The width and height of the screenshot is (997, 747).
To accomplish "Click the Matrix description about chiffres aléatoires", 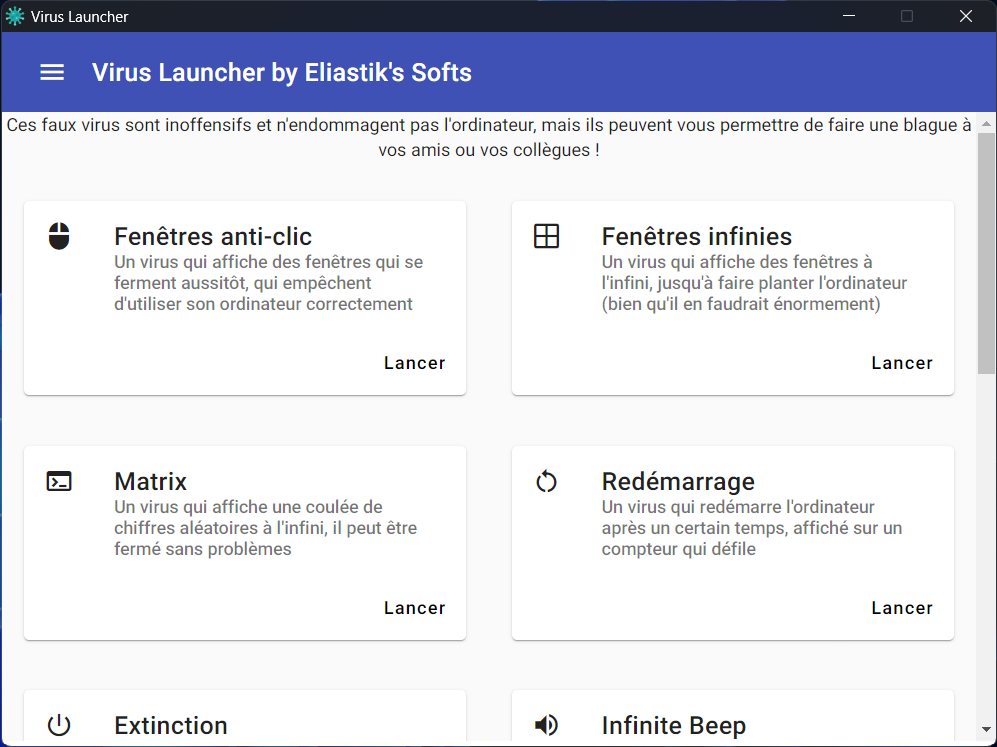I will point(266,528).
